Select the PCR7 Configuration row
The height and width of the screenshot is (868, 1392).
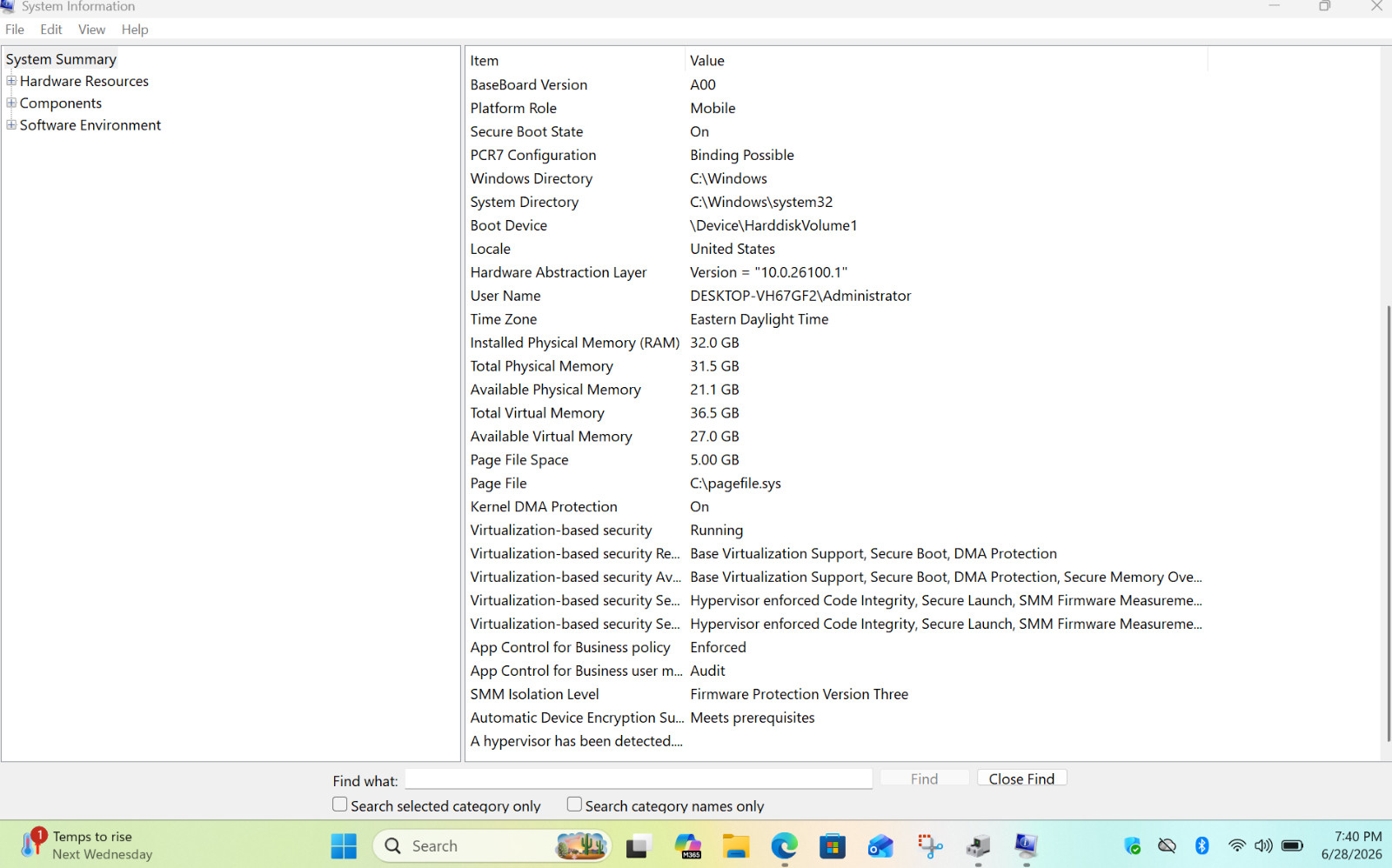coord(836,155)
